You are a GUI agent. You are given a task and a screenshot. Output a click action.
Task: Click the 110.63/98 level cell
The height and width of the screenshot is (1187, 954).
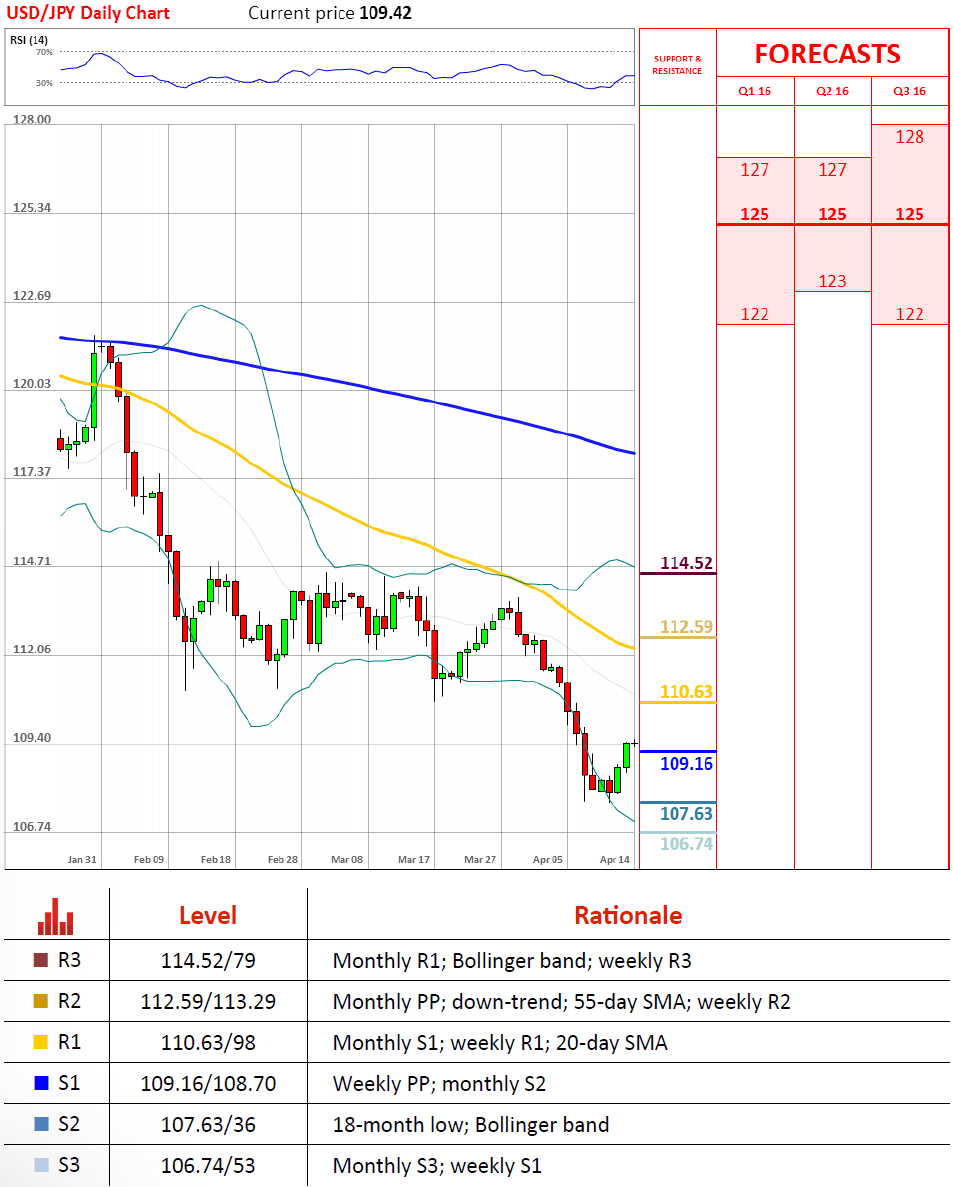point(208,1042)
